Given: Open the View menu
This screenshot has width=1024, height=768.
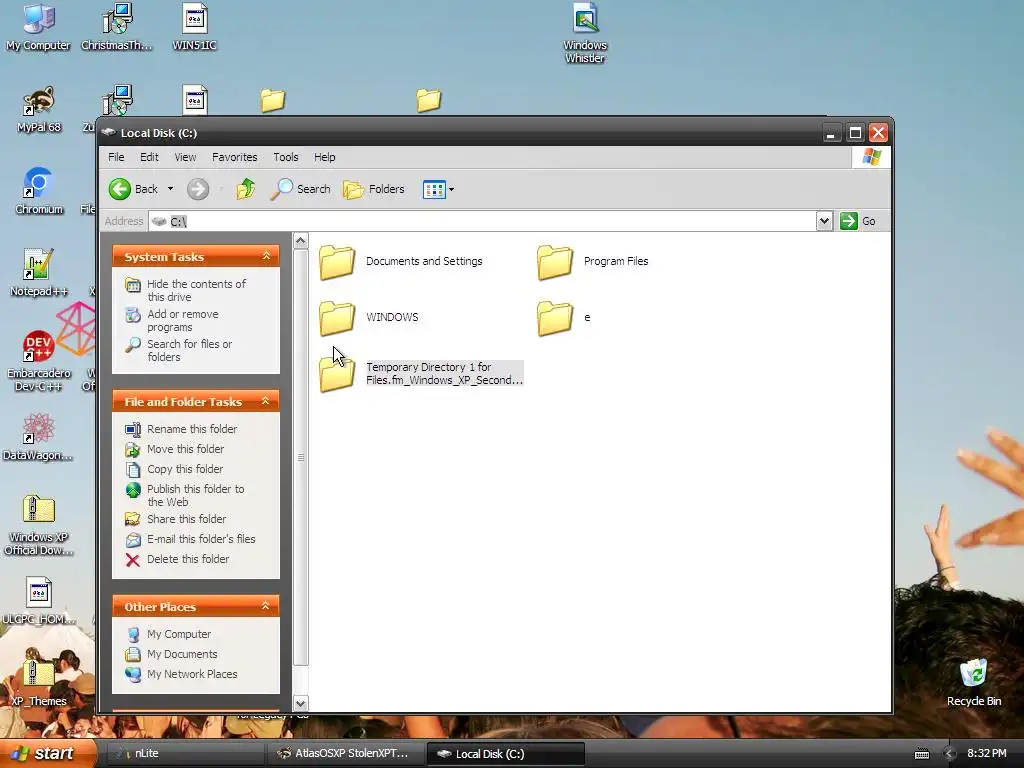Looking at the screenshot, I should (185, 157).
